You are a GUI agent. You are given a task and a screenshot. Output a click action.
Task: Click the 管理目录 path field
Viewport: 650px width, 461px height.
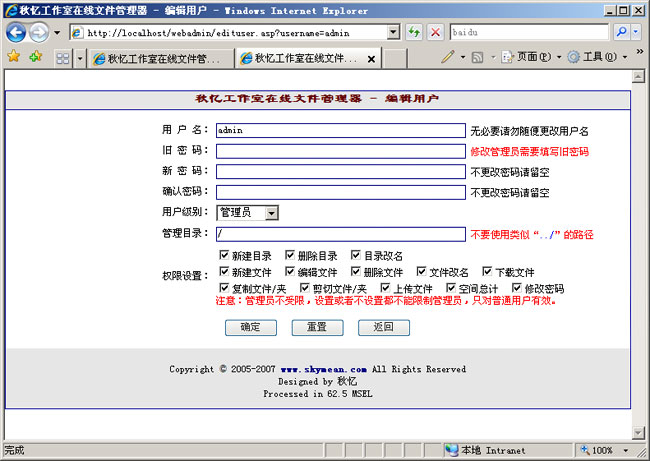[x=341, y=234]
